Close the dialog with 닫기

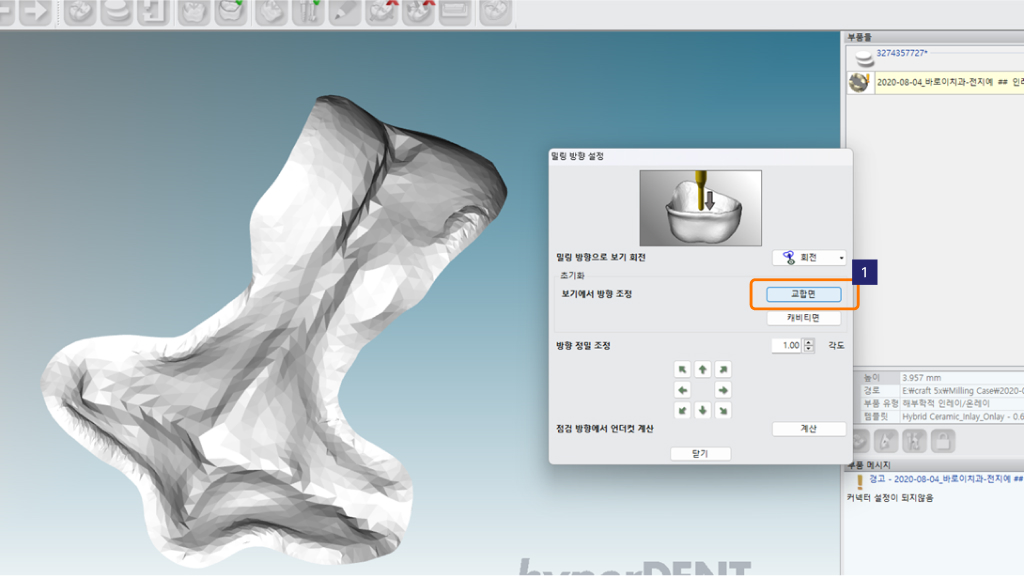point(700,453)
